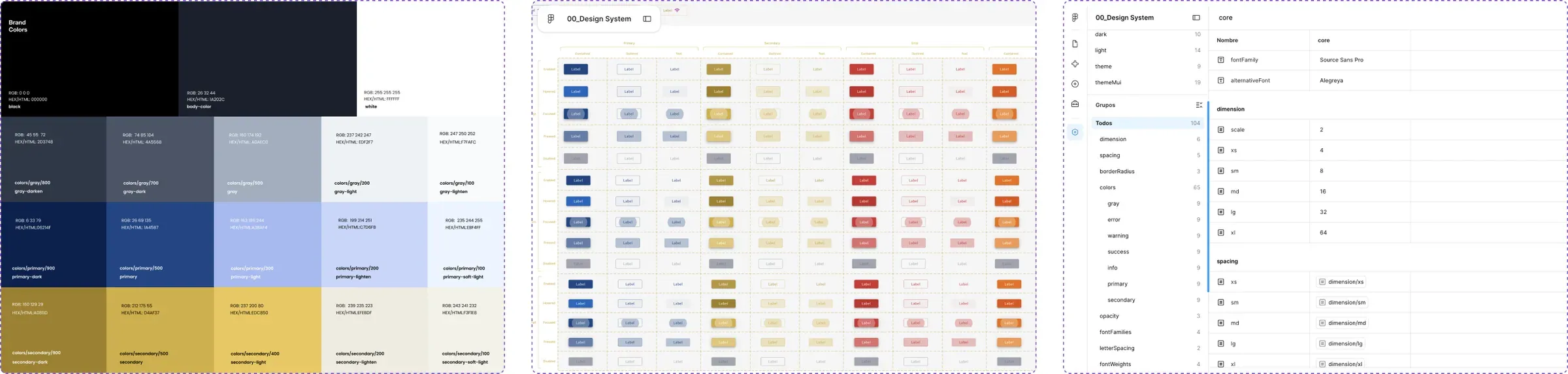This screenshot has height=374, width=1568.
Task: Select the primary subgroup under colors
Action: 1148,284
